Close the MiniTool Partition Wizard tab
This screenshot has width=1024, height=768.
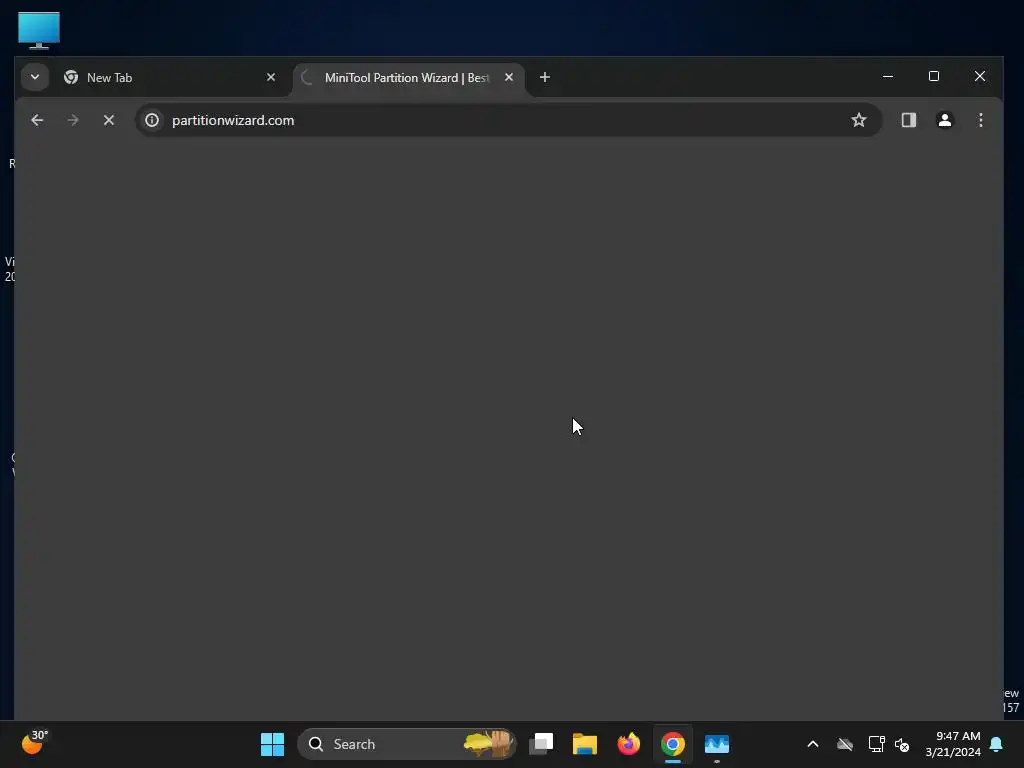(x=509, y=77)
